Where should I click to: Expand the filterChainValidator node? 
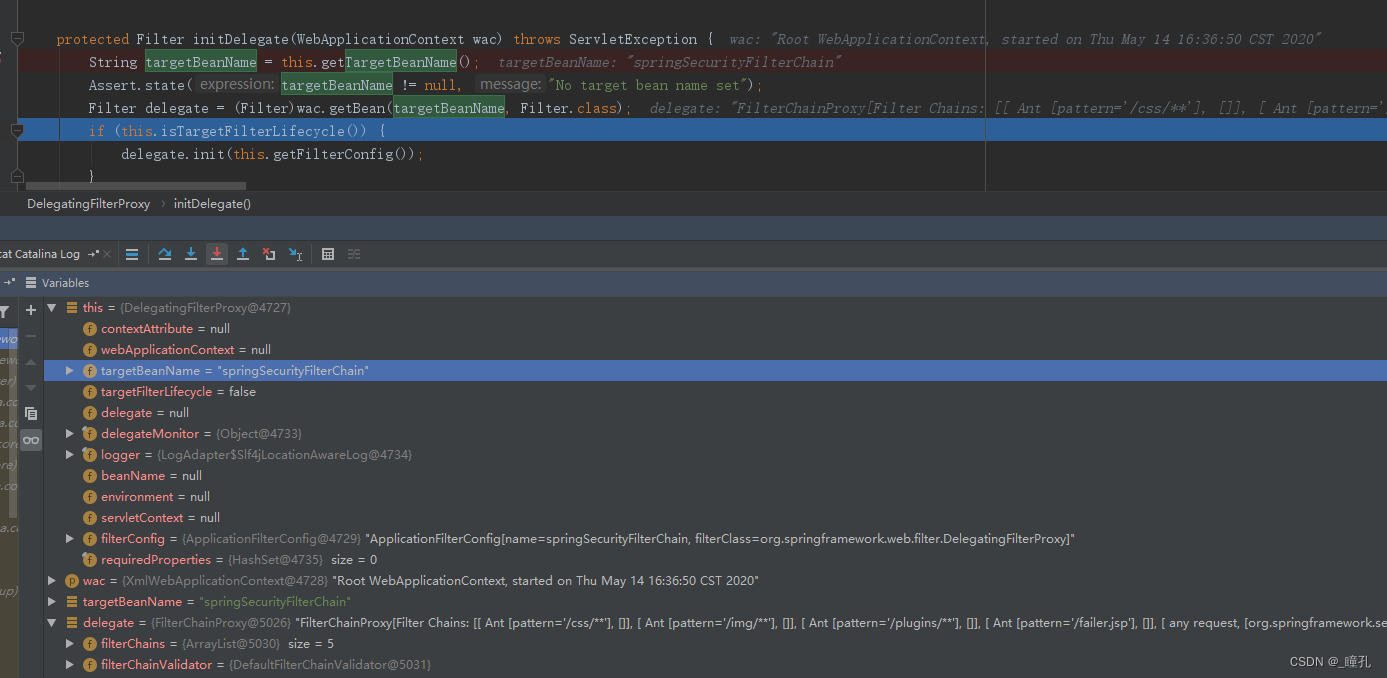tap(70, 665)
